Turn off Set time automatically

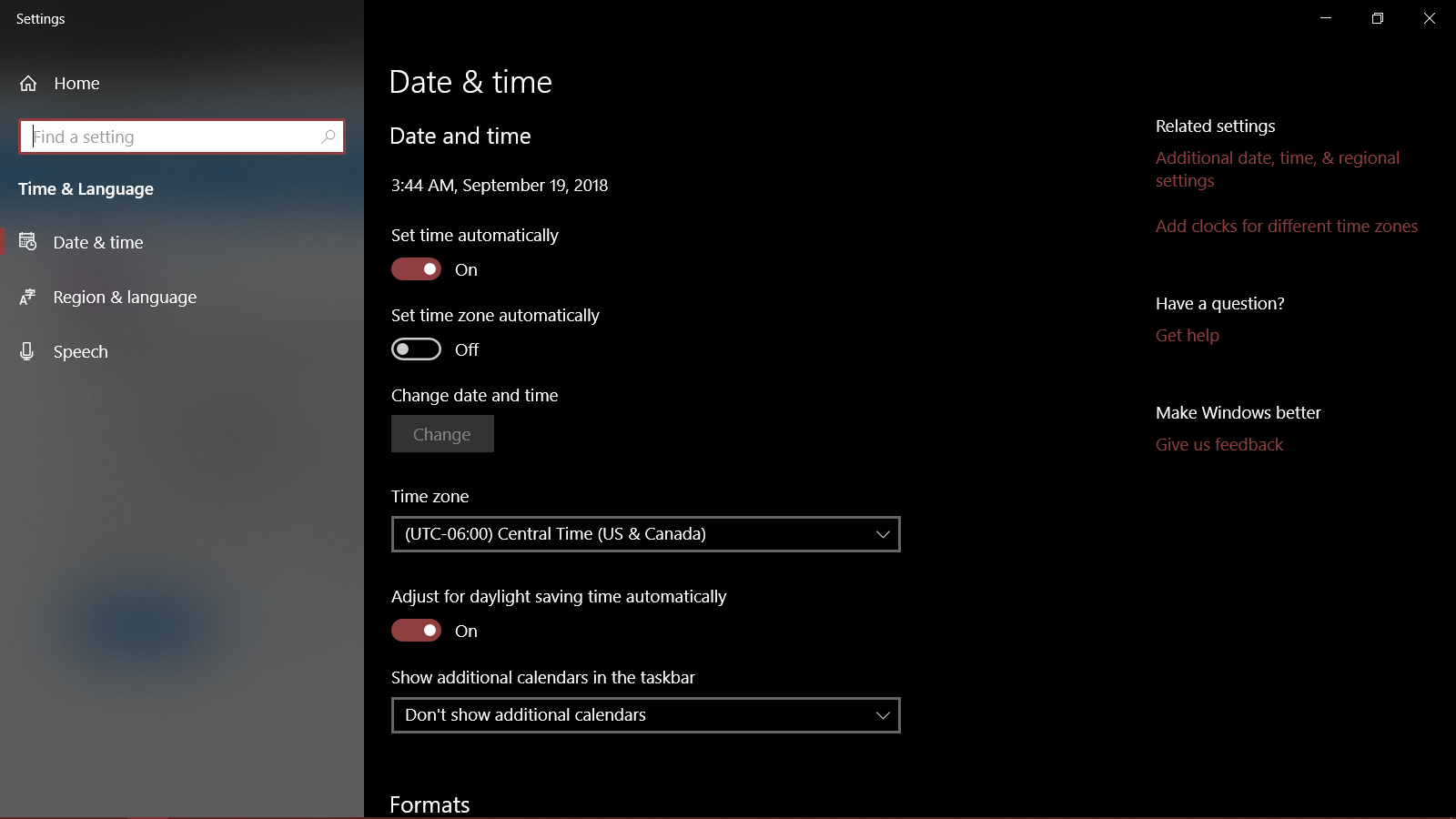(416, 269)
